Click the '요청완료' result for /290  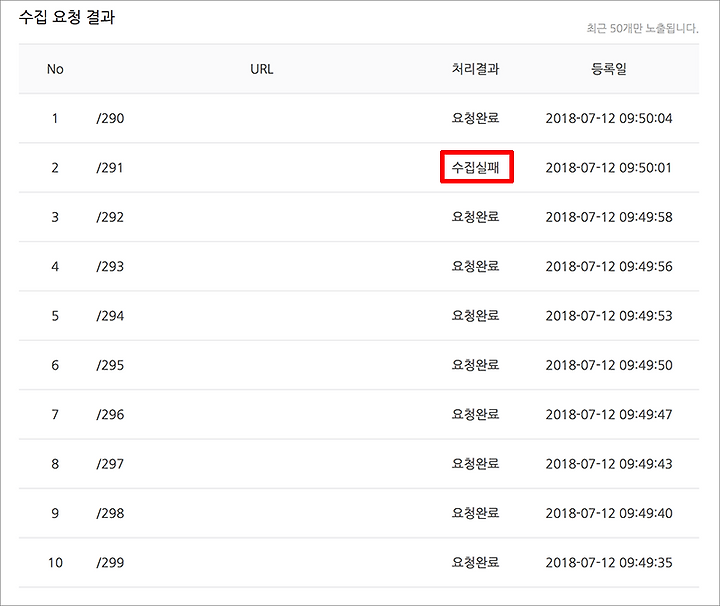click(x=475, y=118)
